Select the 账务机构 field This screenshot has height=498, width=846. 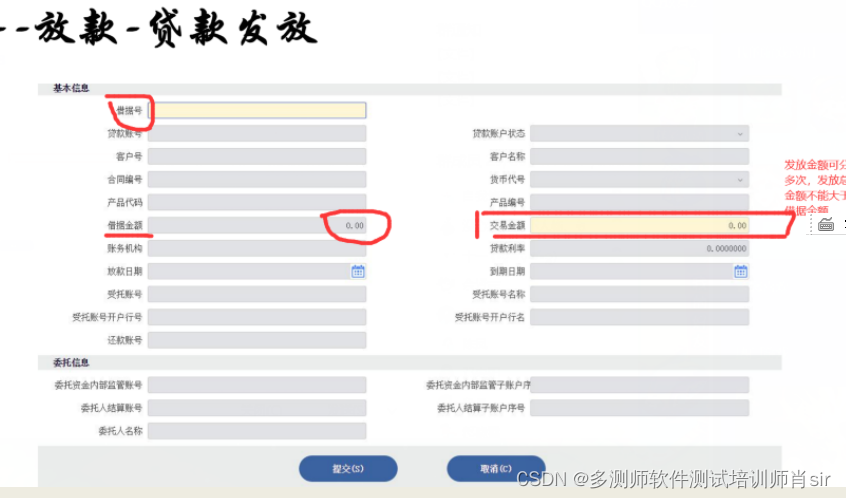(257, 248)
